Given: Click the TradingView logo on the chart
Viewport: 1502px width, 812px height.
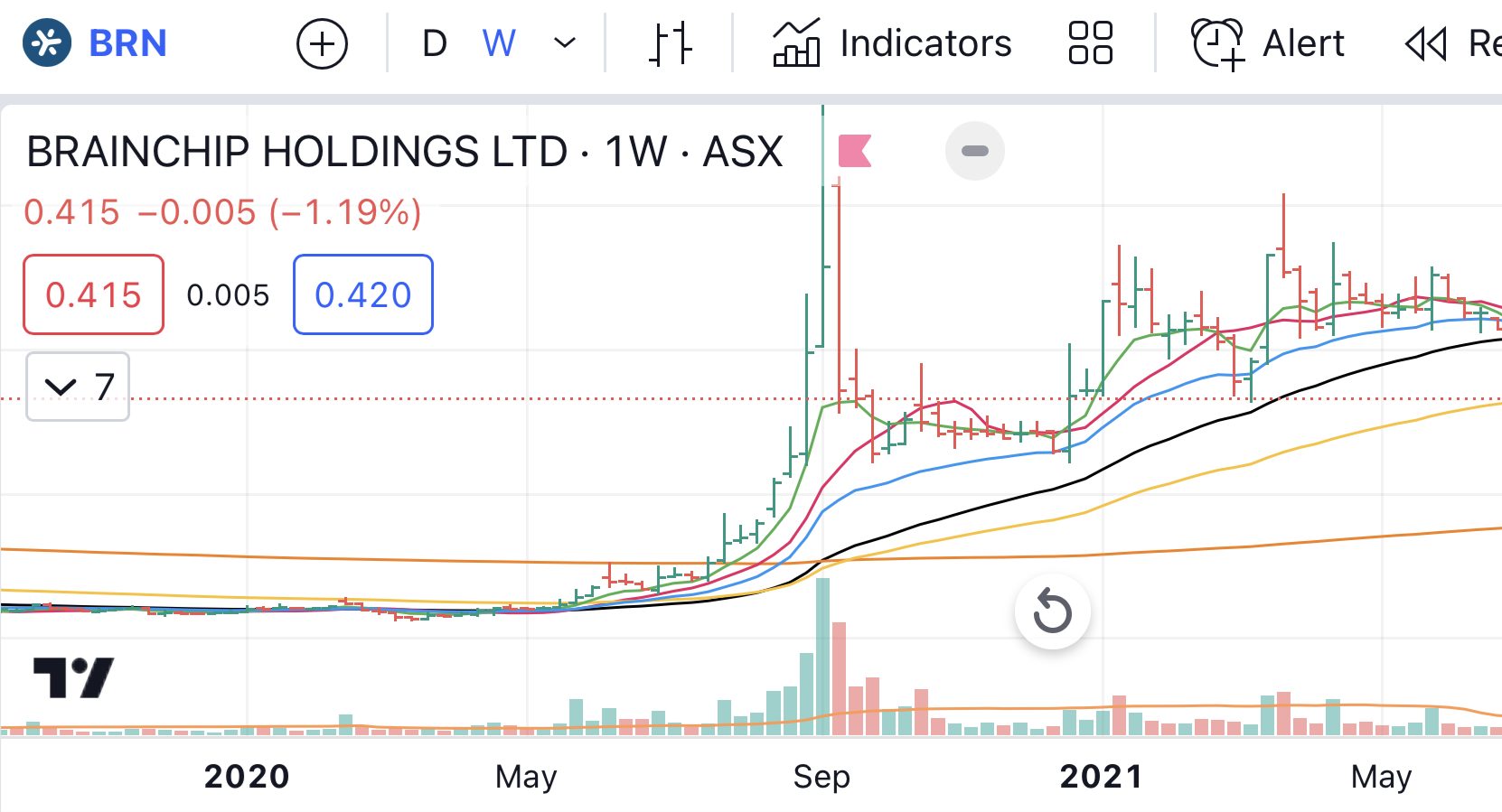Looking at the screenshot, I should coord(73,677).
